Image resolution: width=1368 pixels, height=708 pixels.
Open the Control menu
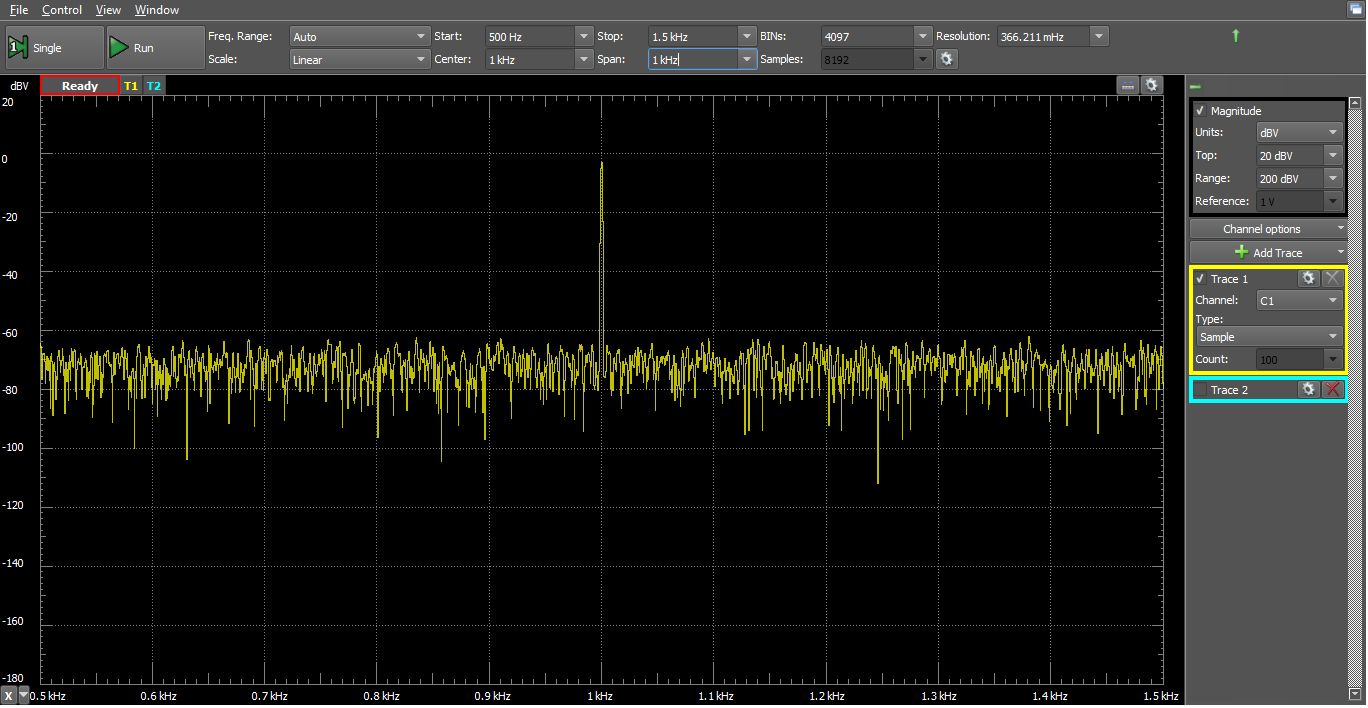point(62,10)
